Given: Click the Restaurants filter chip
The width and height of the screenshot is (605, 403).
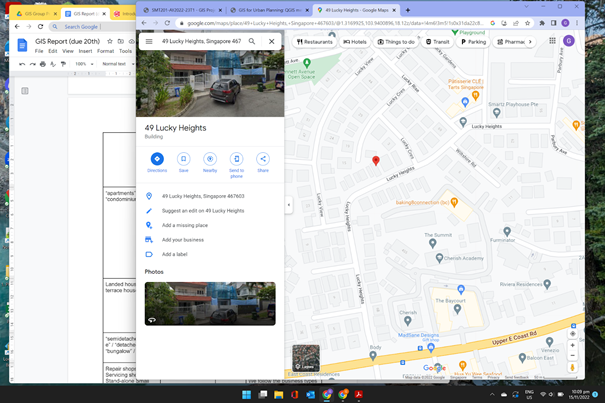Looking at the screenshot, I should pyautogui.click(x=315, y=42).
